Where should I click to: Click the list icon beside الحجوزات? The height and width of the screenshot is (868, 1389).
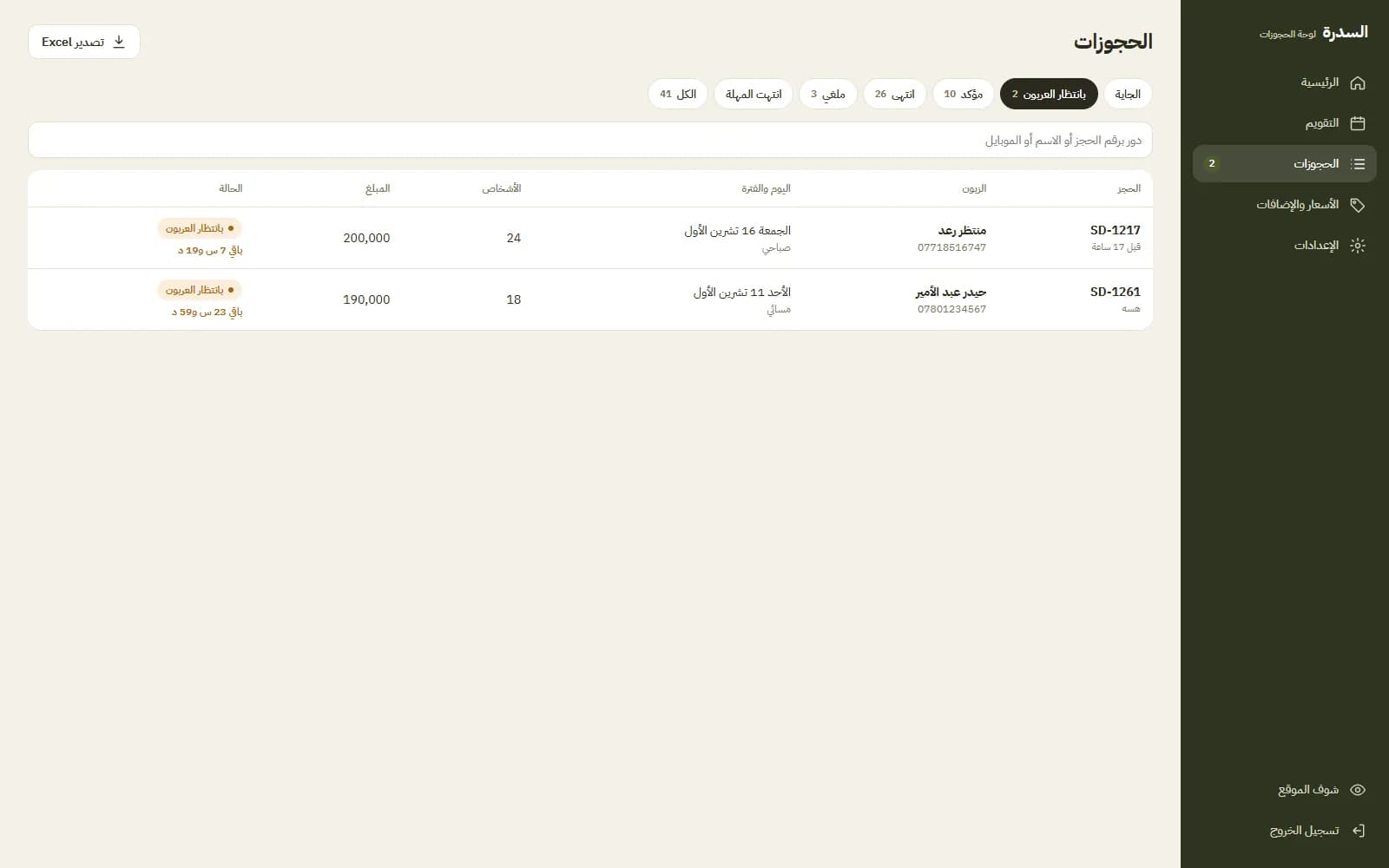coord(1358,164)
